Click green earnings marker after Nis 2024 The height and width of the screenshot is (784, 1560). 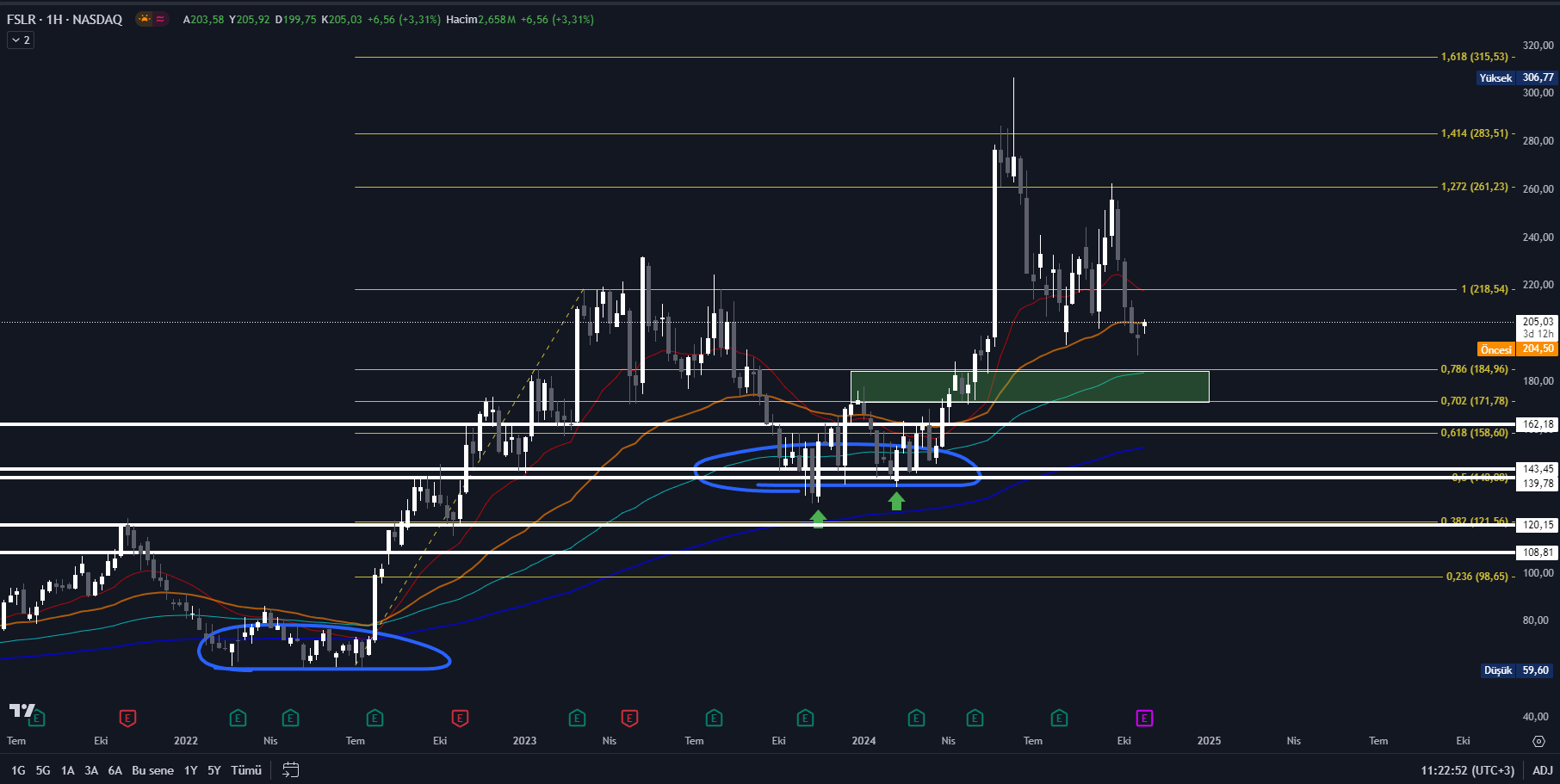click(x=975, y=718)
